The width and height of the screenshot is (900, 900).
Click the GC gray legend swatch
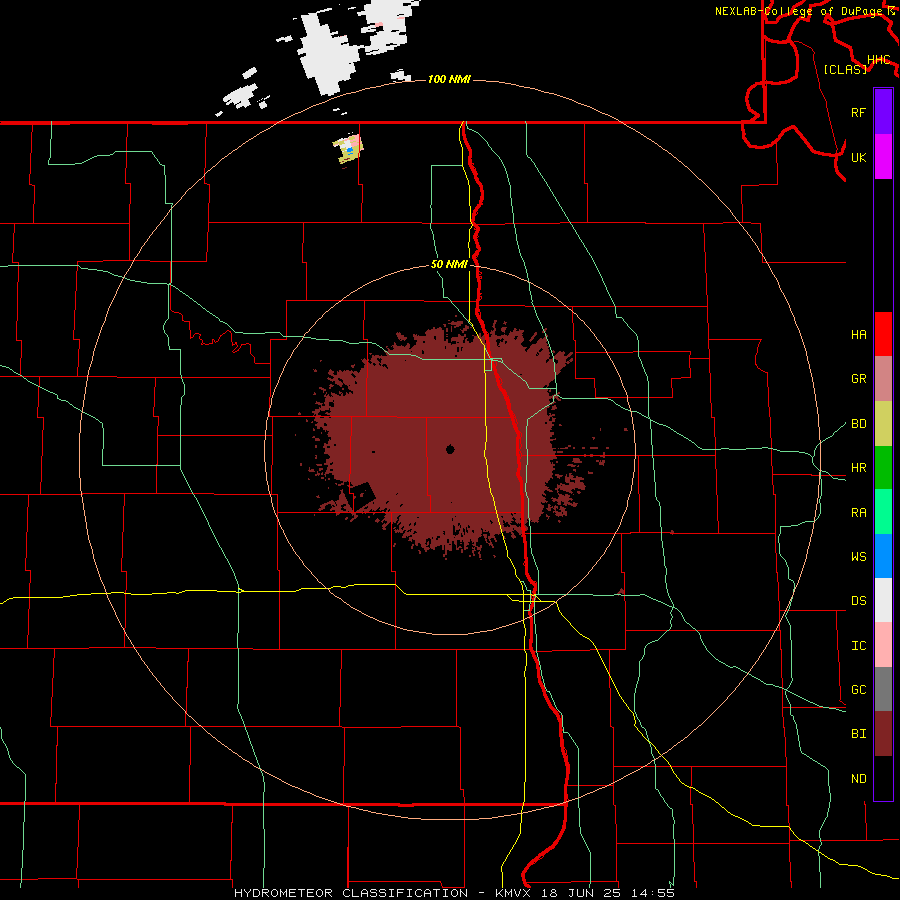coord(883,689)
